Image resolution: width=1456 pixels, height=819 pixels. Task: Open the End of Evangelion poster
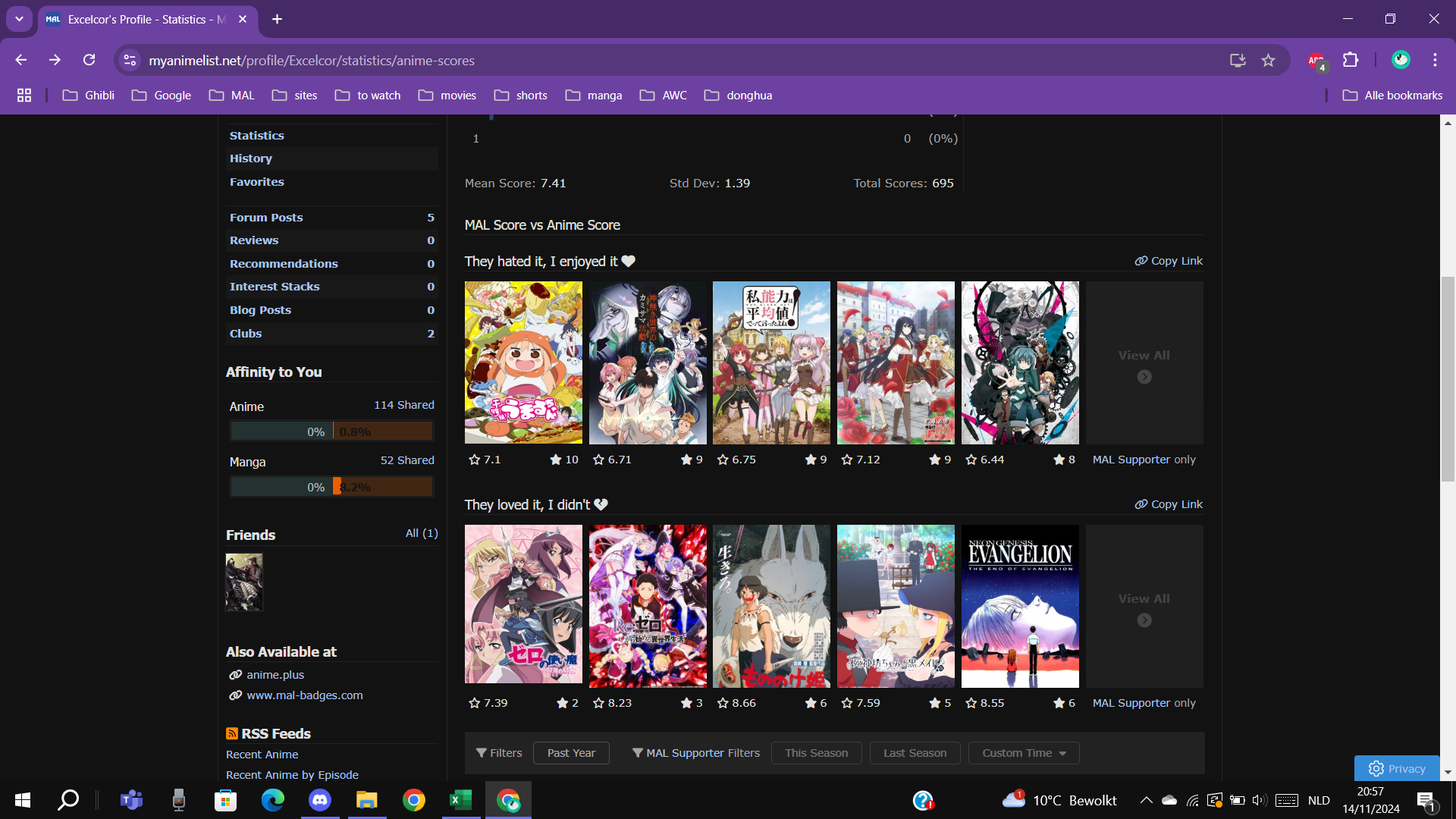click(x=1020, y=606)
